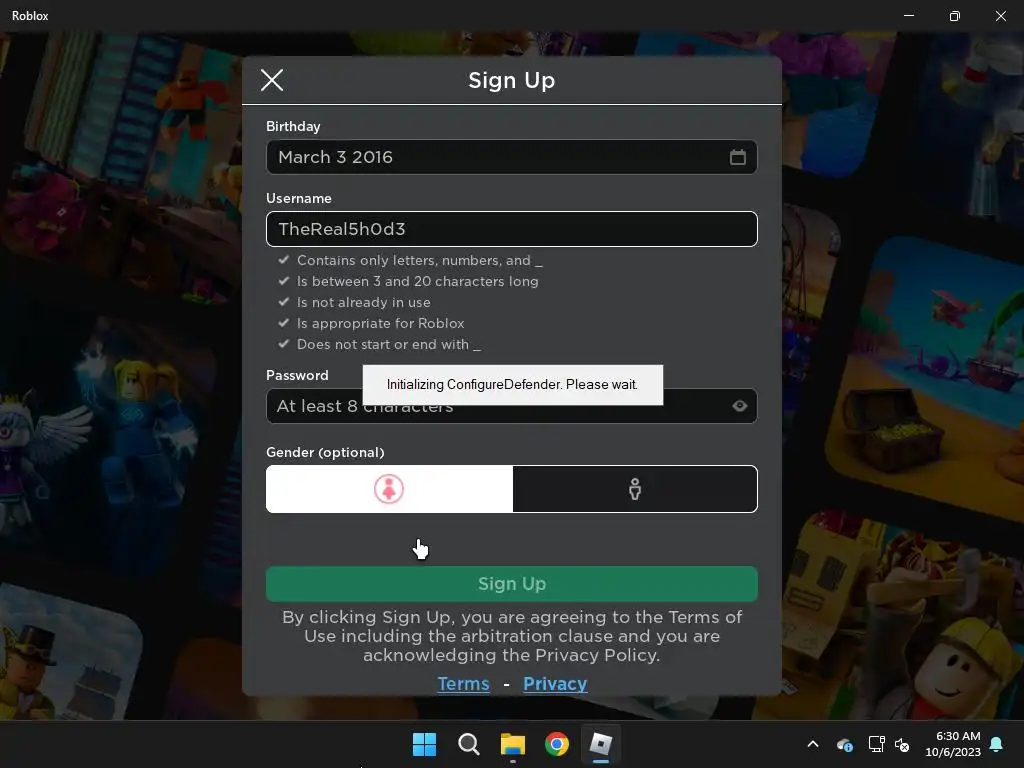Open the Terms link
The image size is (1024, 768).
(x=463, y=684)
